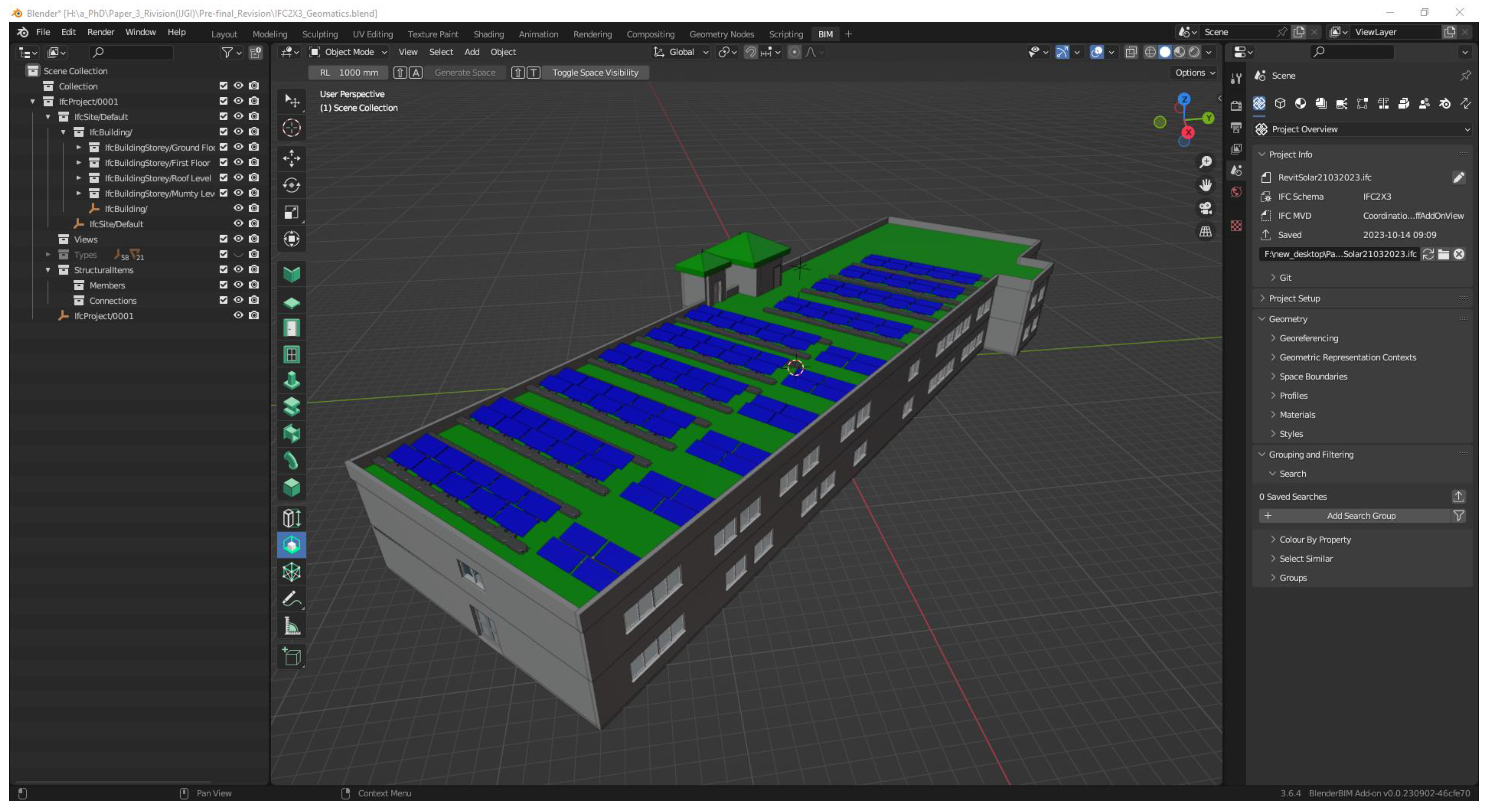The height and width of the screenshot is (812, 1489).
Task: Uncheck the Members collection checkbox
Action: [223, 285]
